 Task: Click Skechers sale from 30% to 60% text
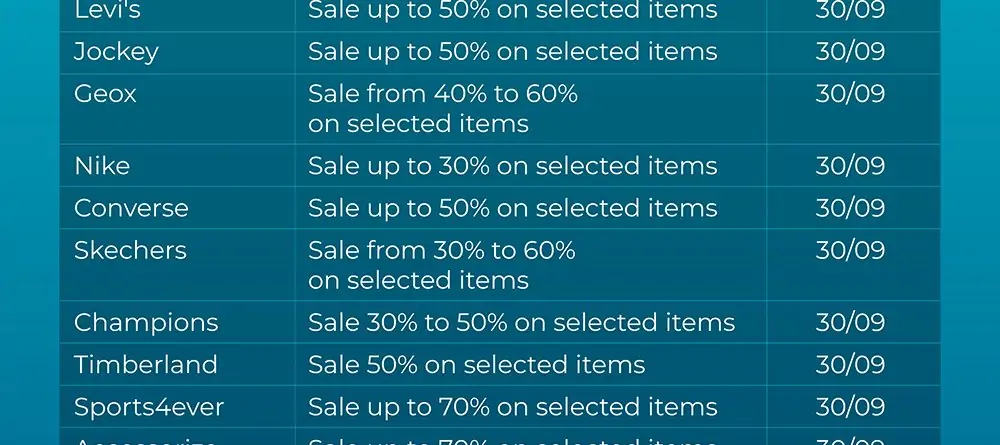[441, 265]
